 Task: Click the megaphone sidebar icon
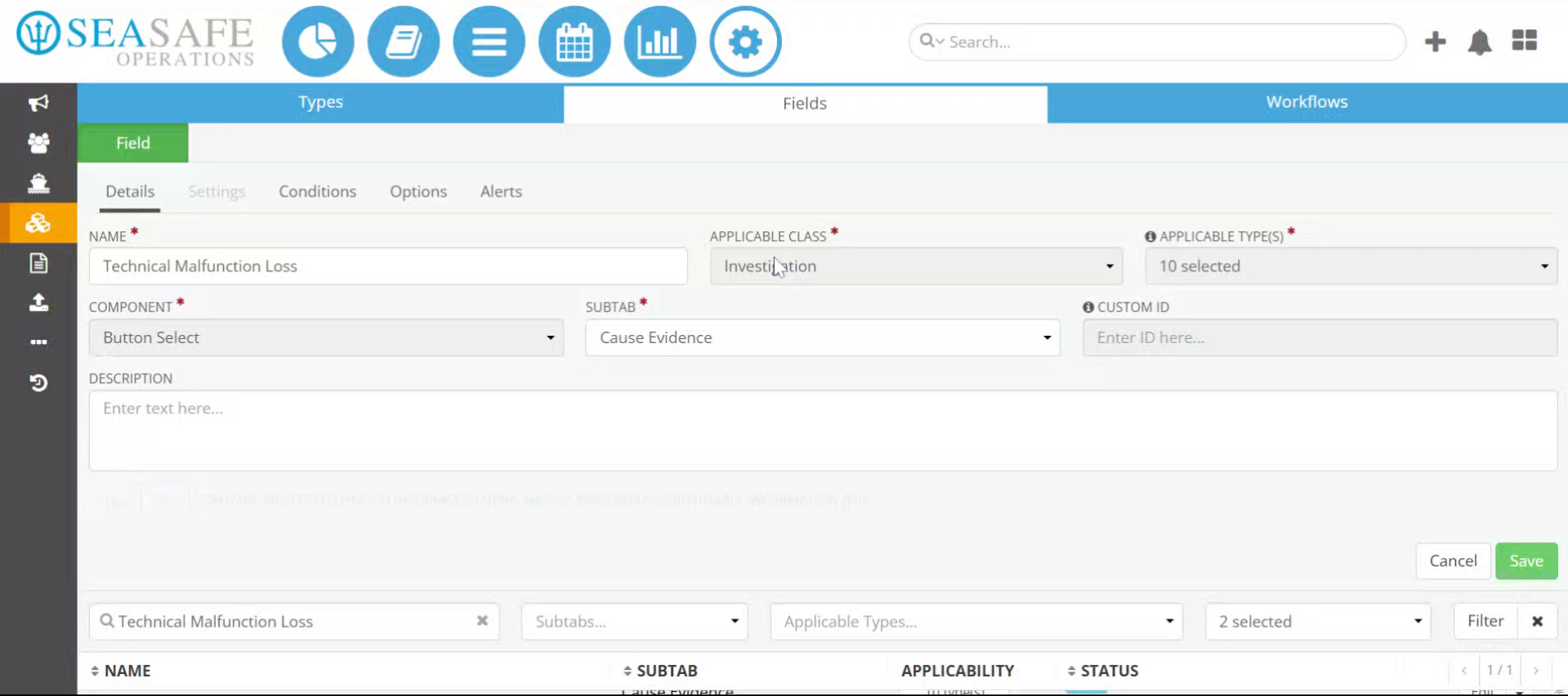coord(38,103)
